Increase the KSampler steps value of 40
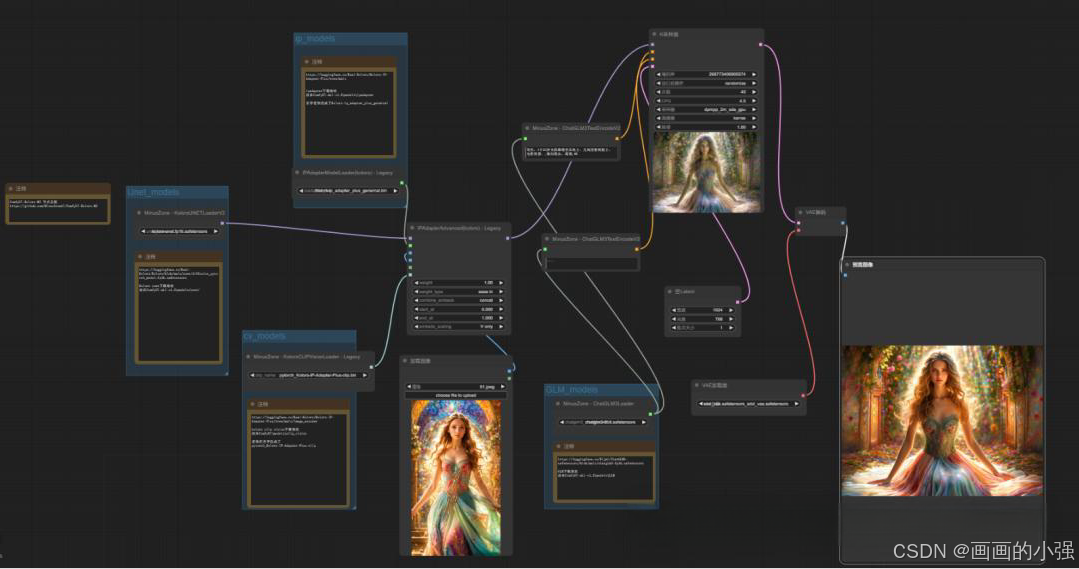Screen dimensions: 1079x569 (x=754, y=92)
